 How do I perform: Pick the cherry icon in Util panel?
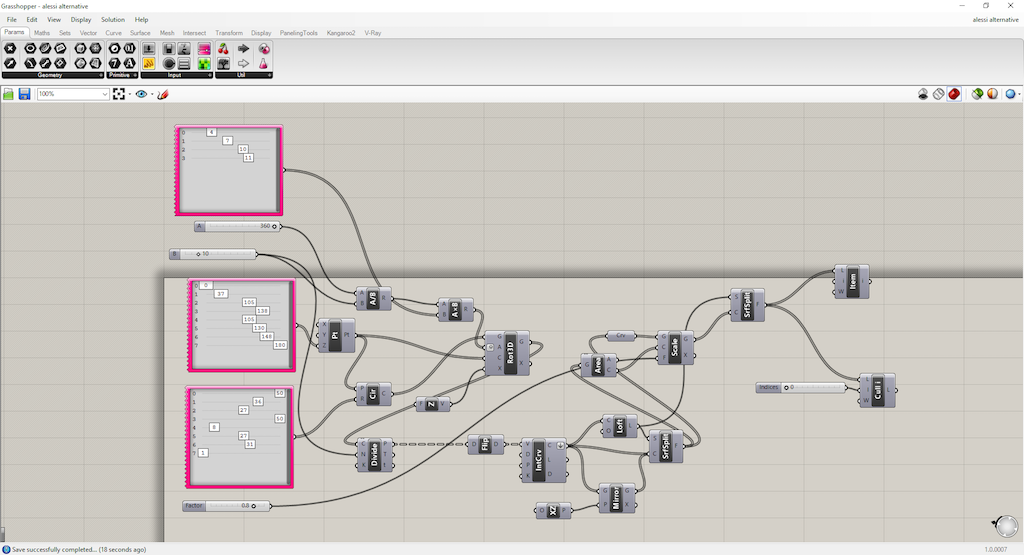click(223, 49)
